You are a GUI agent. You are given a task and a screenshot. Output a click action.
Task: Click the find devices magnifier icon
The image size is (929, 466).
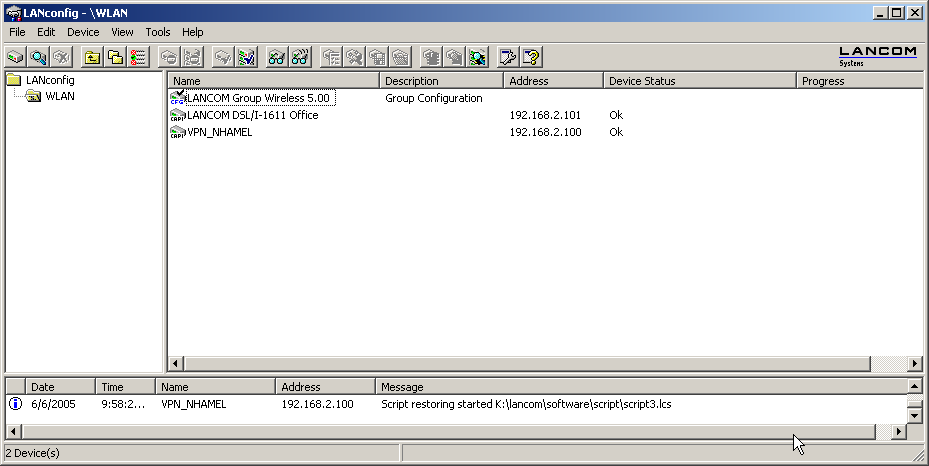[x=38, y=58]
